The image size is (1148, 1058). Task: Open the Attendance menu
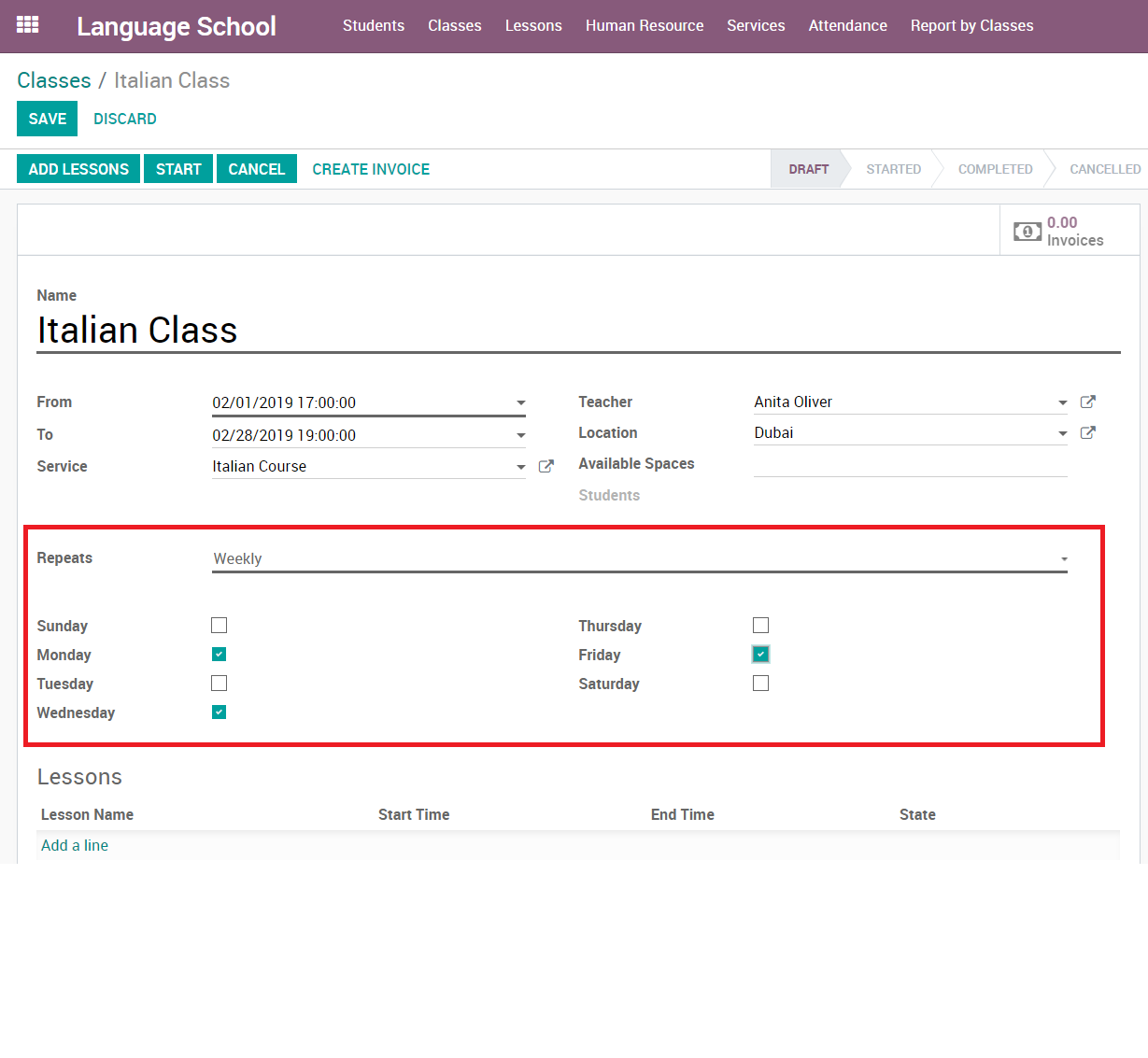click(847, 25)
